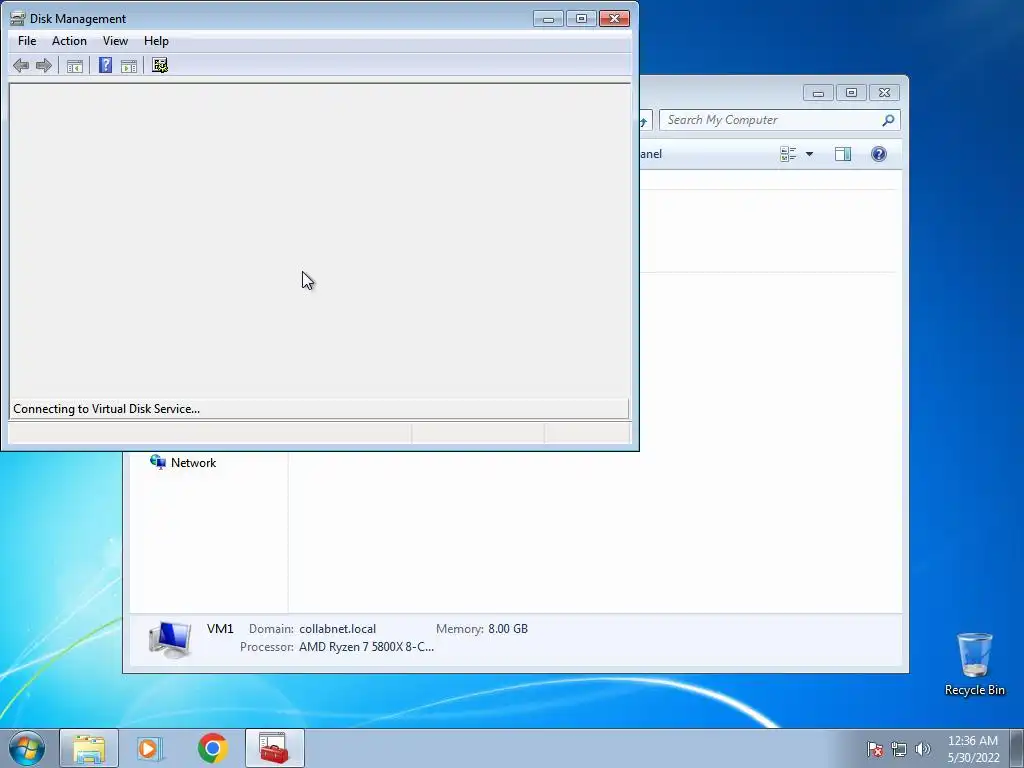This screenshot has height=768, width=1024.
Task: Open the View menu
Action: [115, 40]
